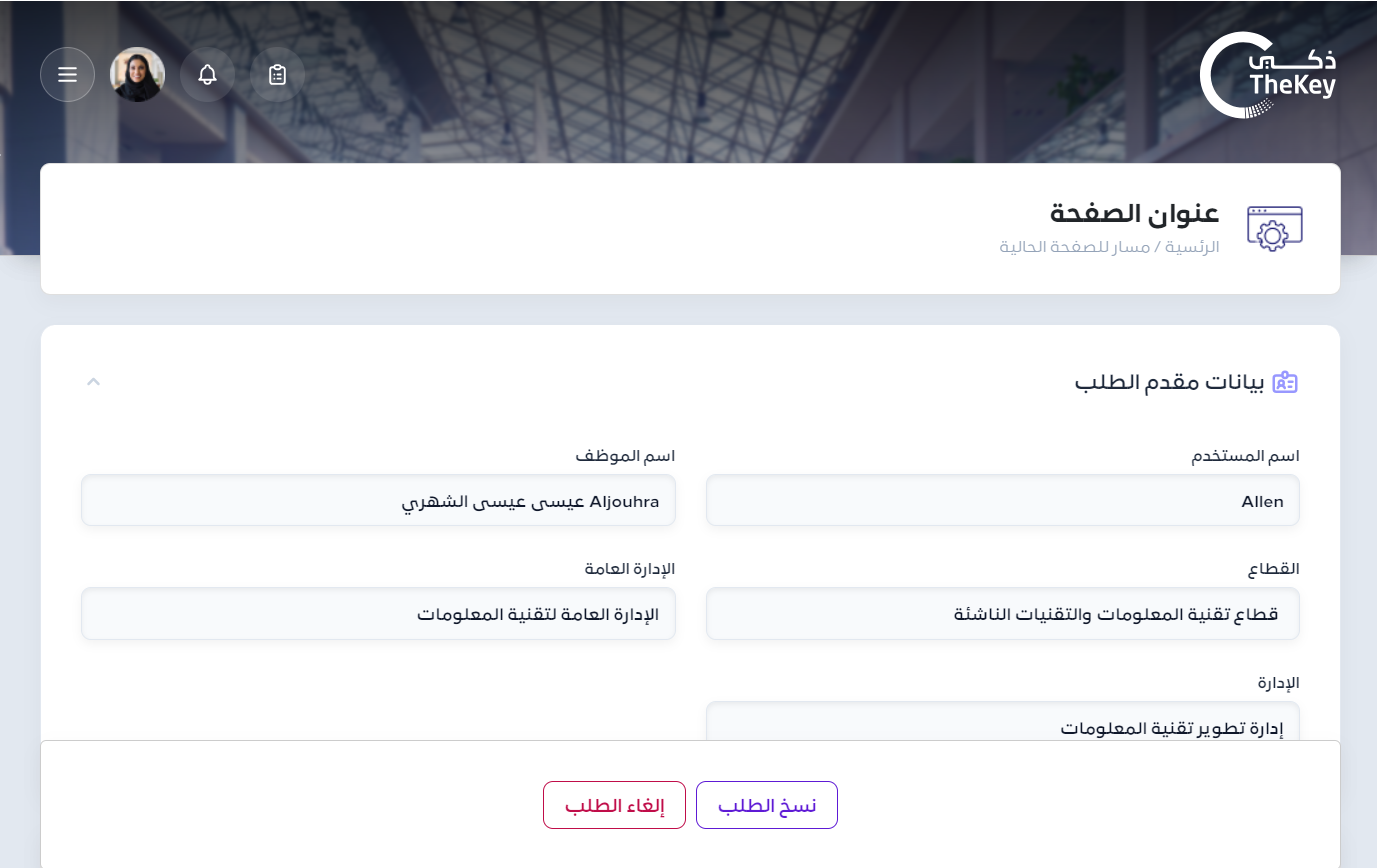The image size is (1377, 868).
Task: Open the hamburger main menu
Action: tap(67, 75)
